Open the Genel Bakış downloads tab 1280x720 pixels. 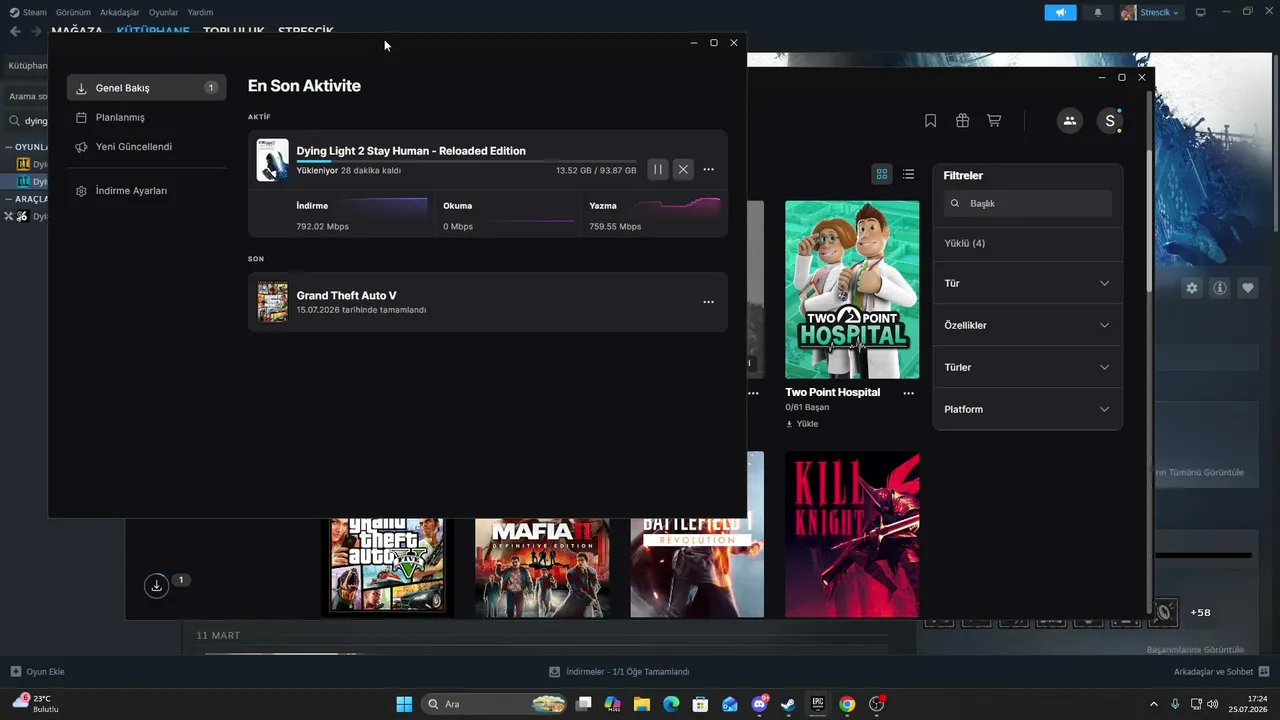[x=147, y=88]
